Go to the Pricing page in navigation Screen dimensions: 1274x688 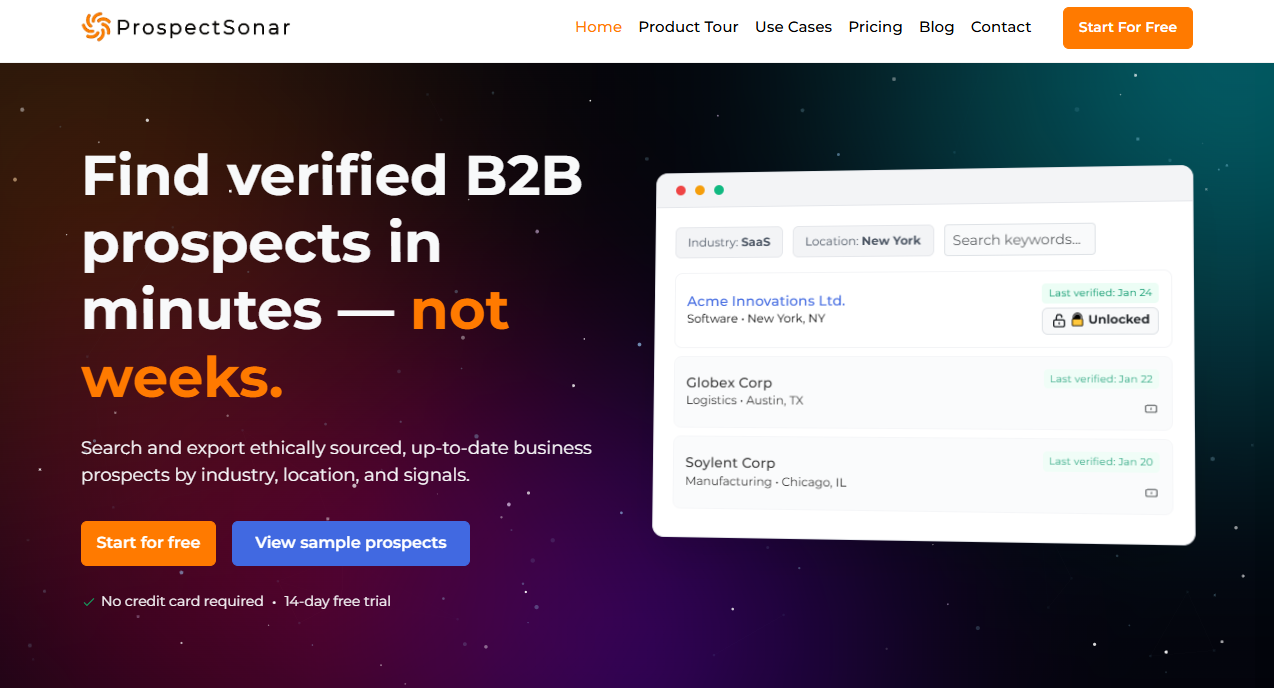click(875, 27)
